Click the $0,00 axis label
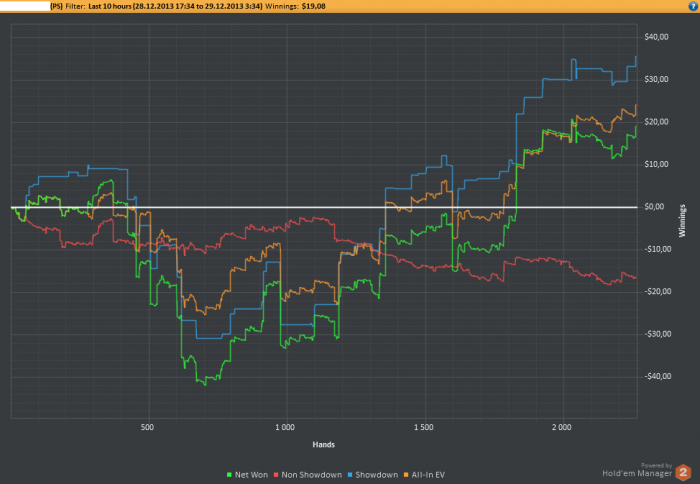Viewport: 700px width, 484px height. point(654,207)
